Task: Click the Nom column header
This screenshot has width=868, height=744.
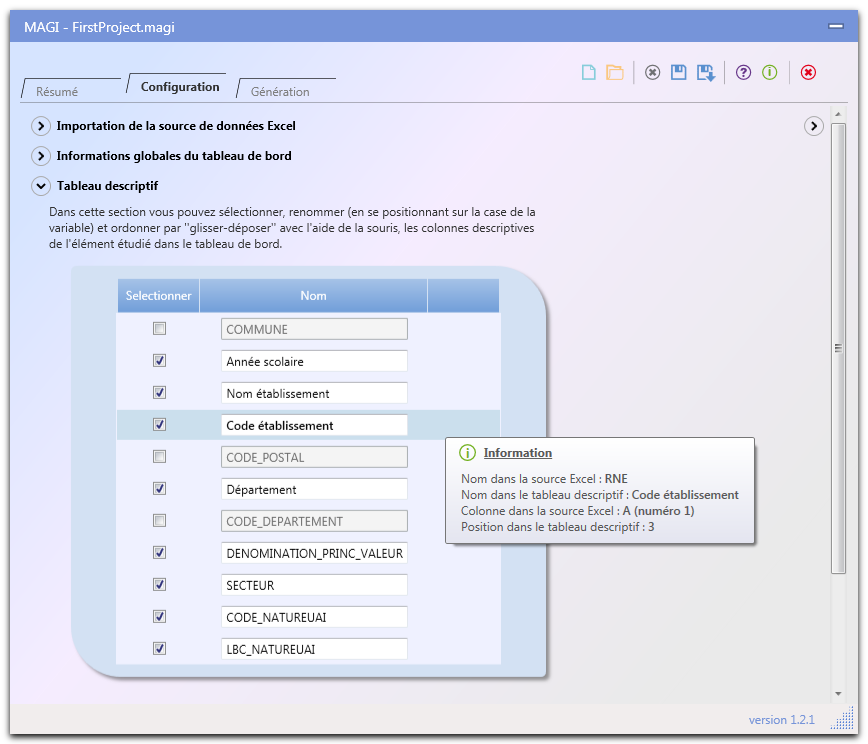Action: tap(313, 295)
